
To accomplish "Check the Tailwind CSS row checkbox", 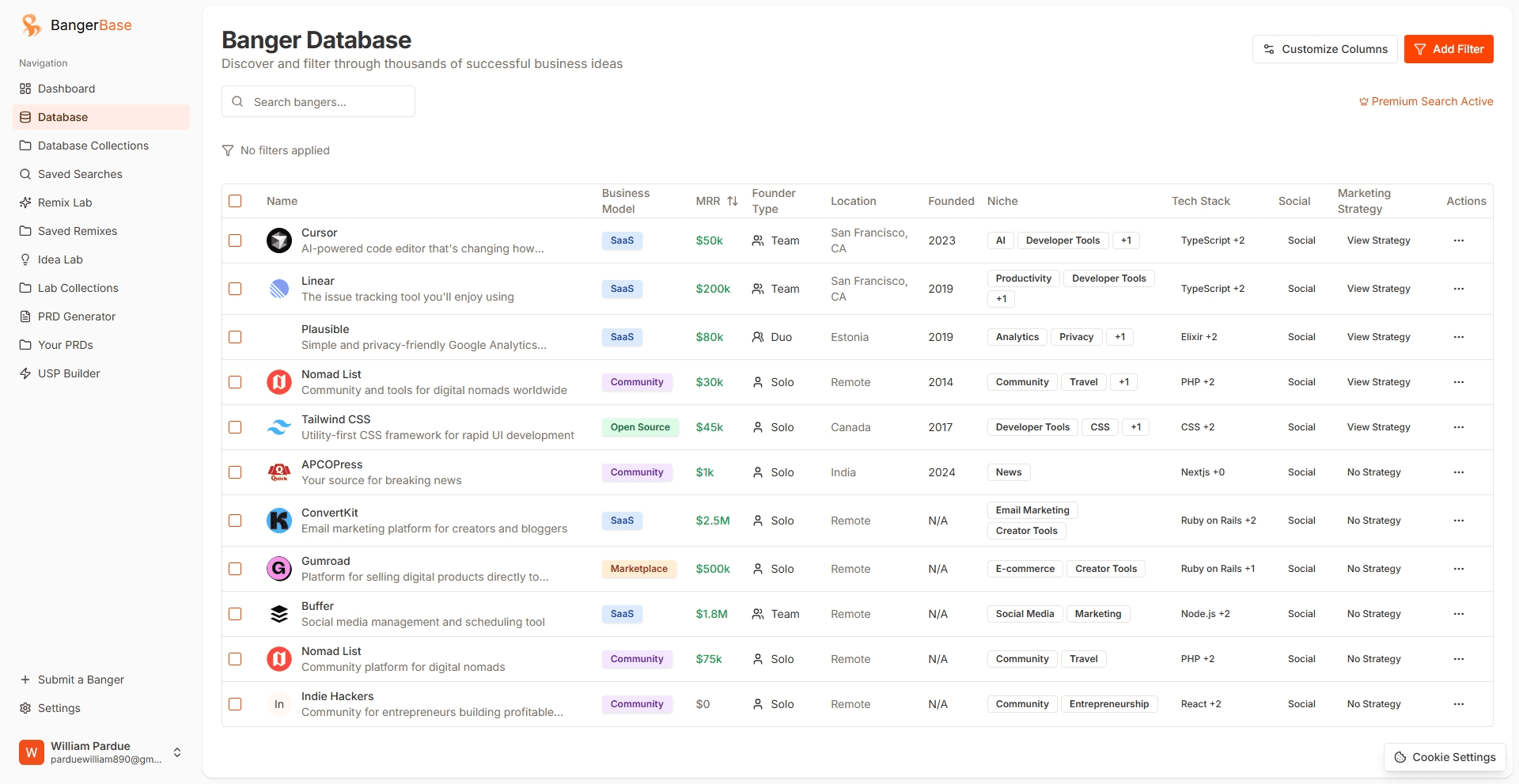I will [235, 427].
